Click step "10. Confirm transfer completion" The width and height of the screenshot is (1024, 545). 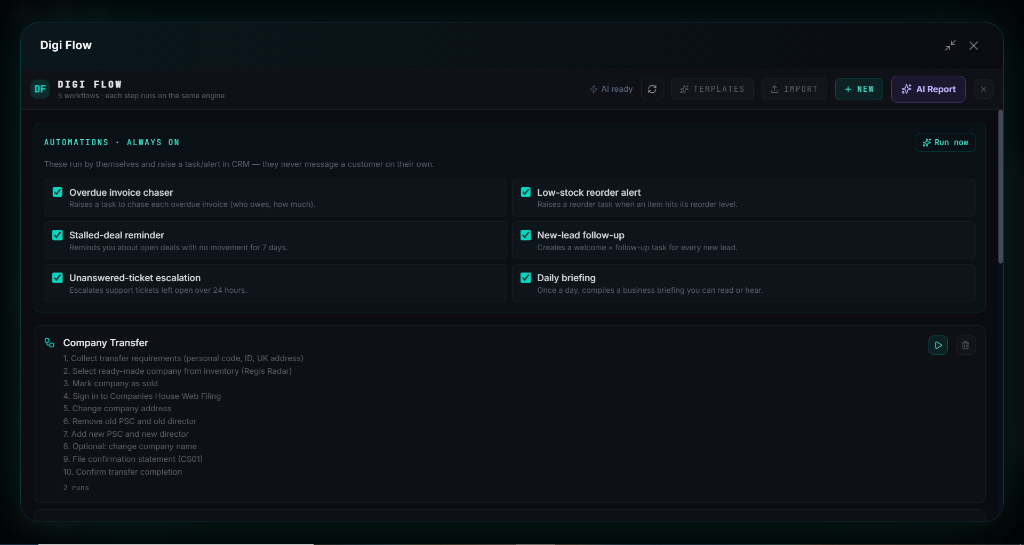point(123,472)
